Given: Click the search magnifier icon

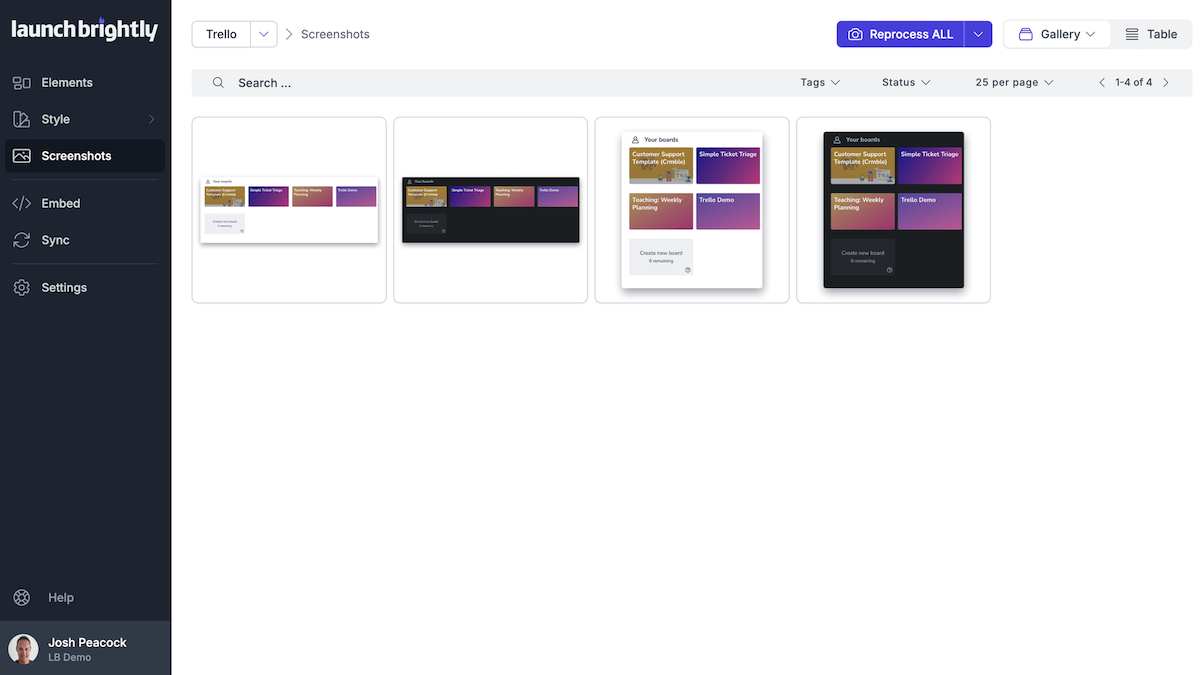Looking at the screenshot, I should click(x=218, y=83).
